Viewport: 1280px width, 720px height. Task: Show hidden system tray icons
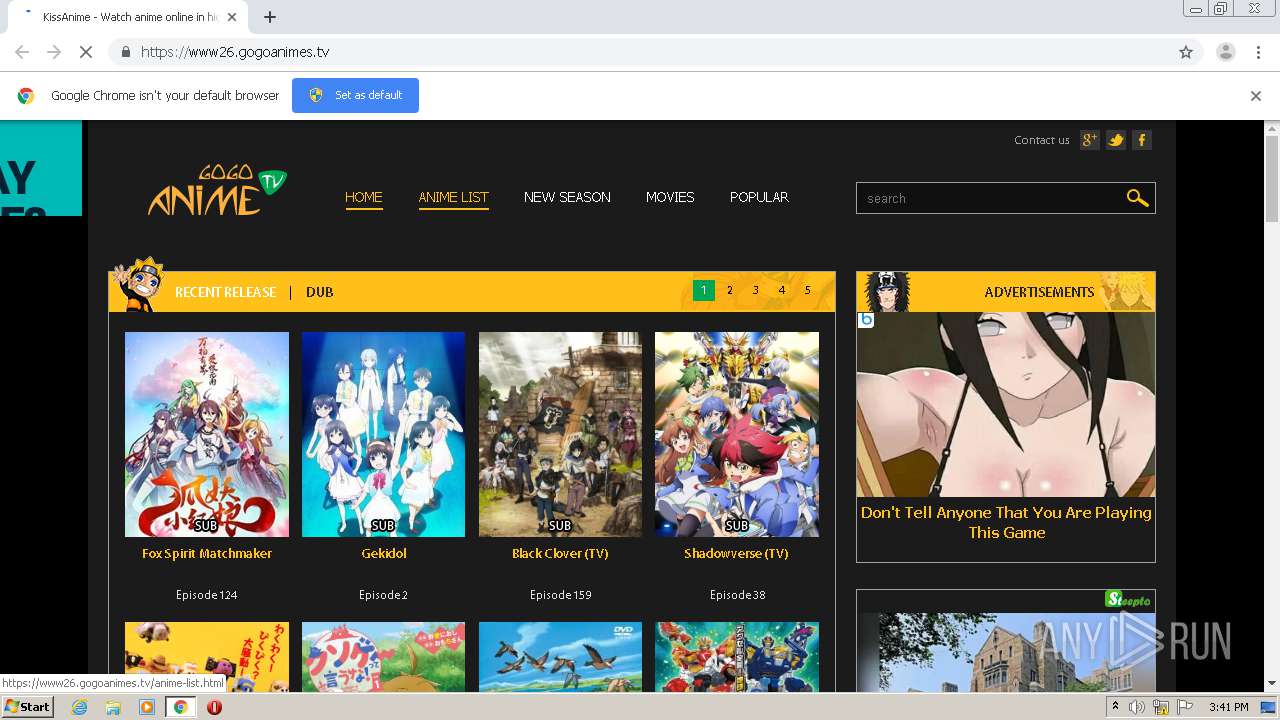(x=1115, y=707)
